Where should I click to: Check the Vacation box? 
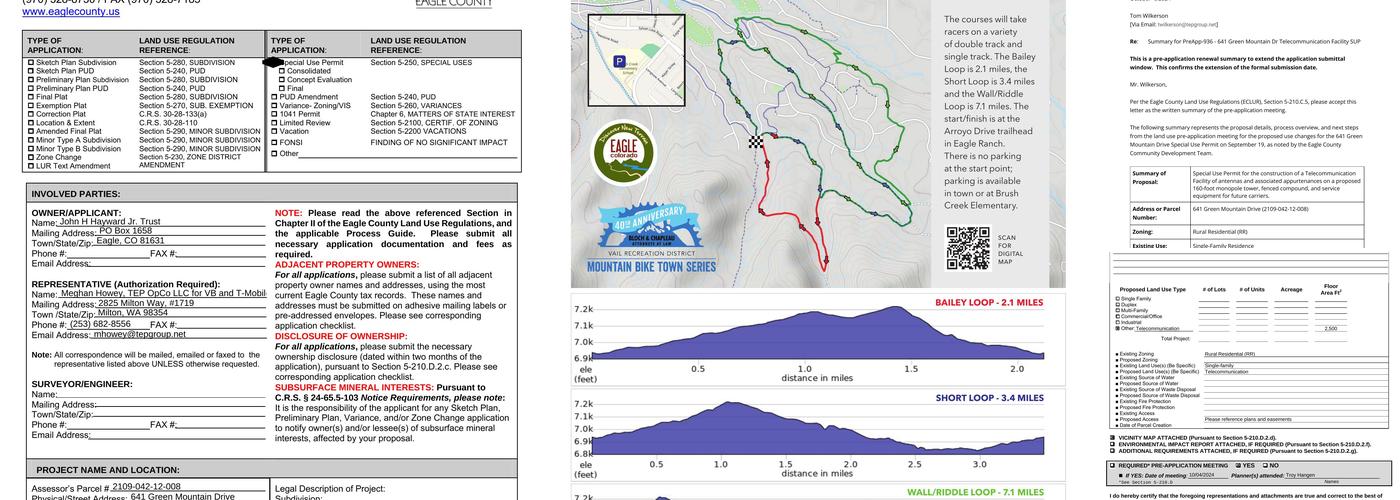coord(274,131)
